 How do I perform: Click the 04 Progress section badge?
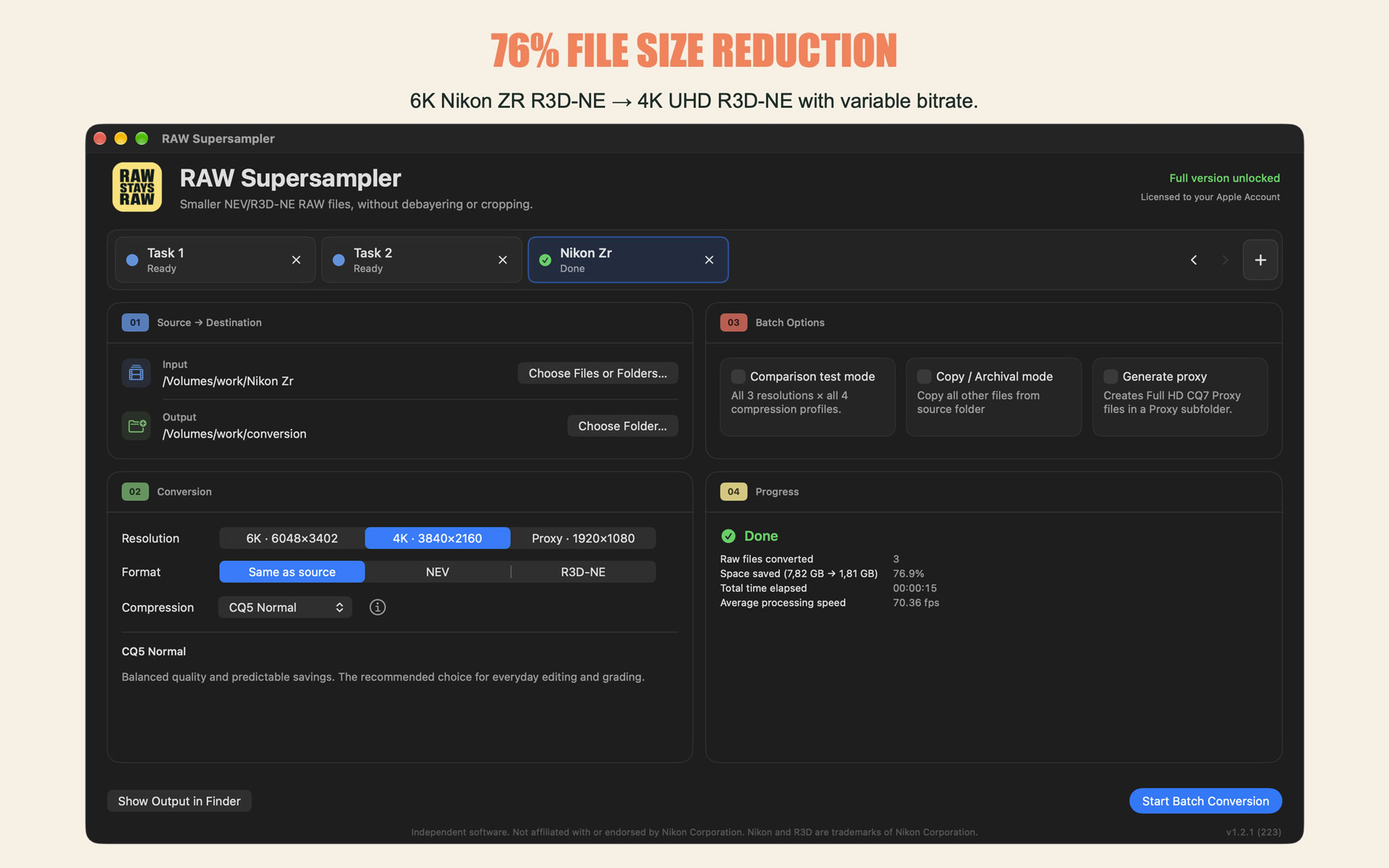734,492
